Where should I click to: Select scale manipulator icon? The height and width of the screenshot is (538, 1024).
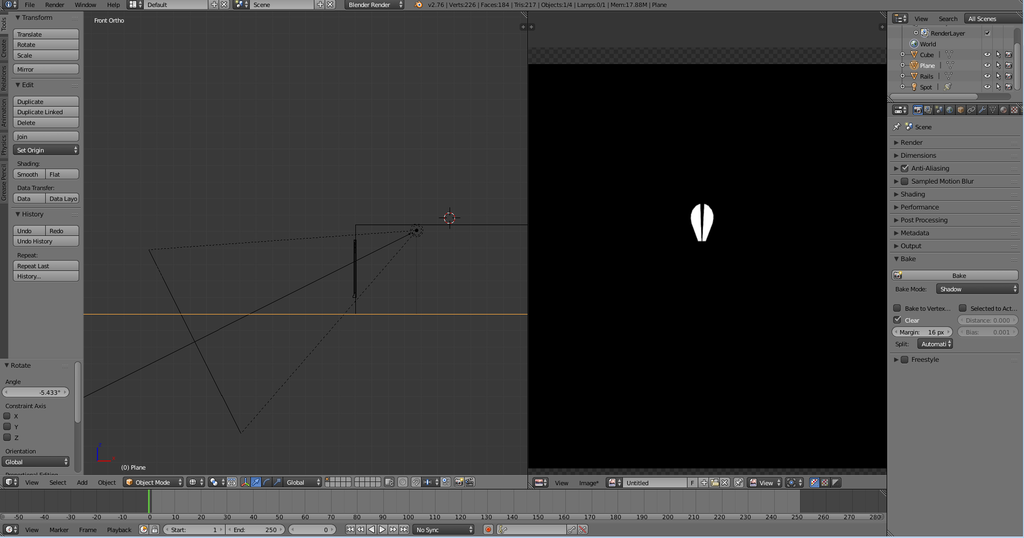pos(278,483)
